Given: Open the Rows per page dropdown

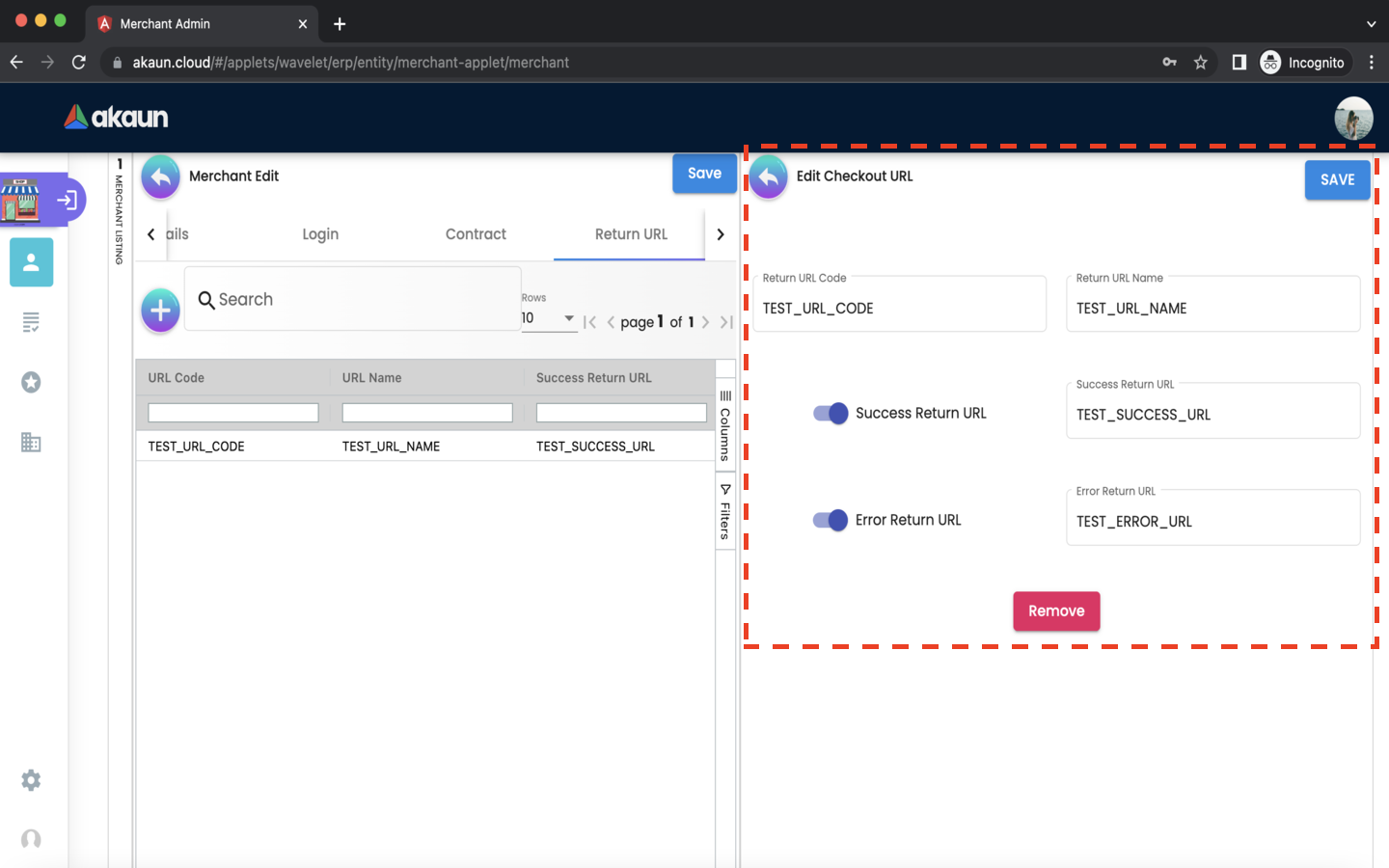Looking at the screenshot, I should (549, 318).
